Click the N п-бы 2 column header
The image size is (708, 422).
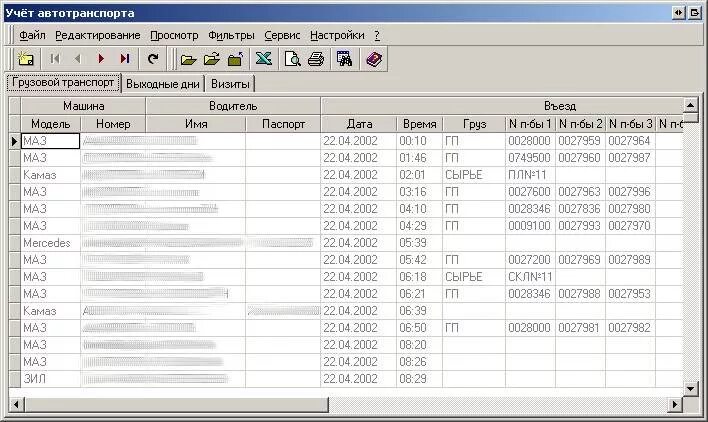[581, 124]
